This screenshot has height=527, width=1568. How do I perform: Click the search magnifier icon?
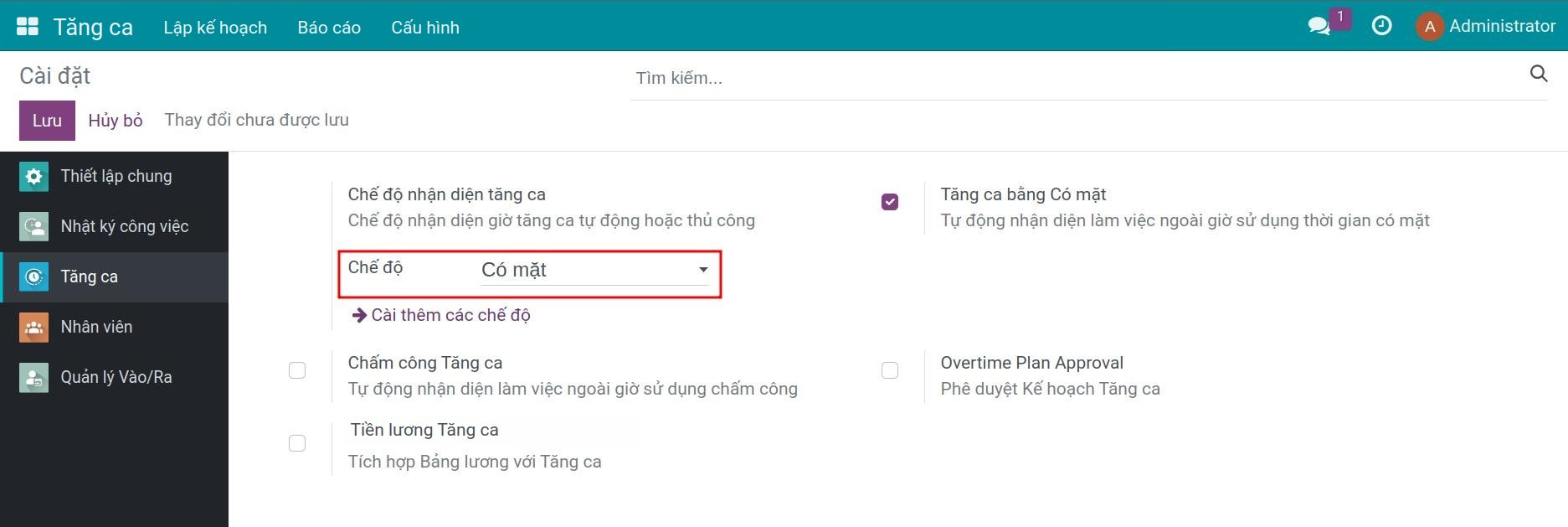pyautogui.click(x=1539, y=74)
